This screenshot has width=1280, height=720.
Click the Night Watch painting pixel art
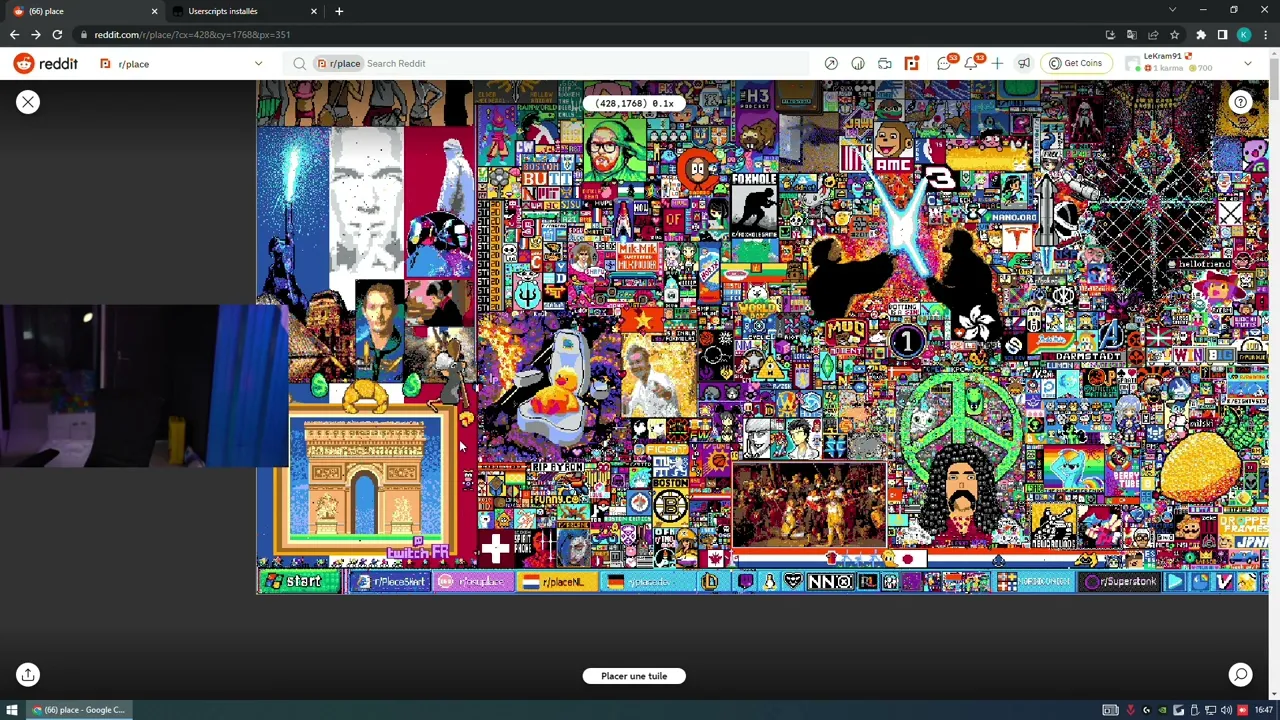click(809, 504)
